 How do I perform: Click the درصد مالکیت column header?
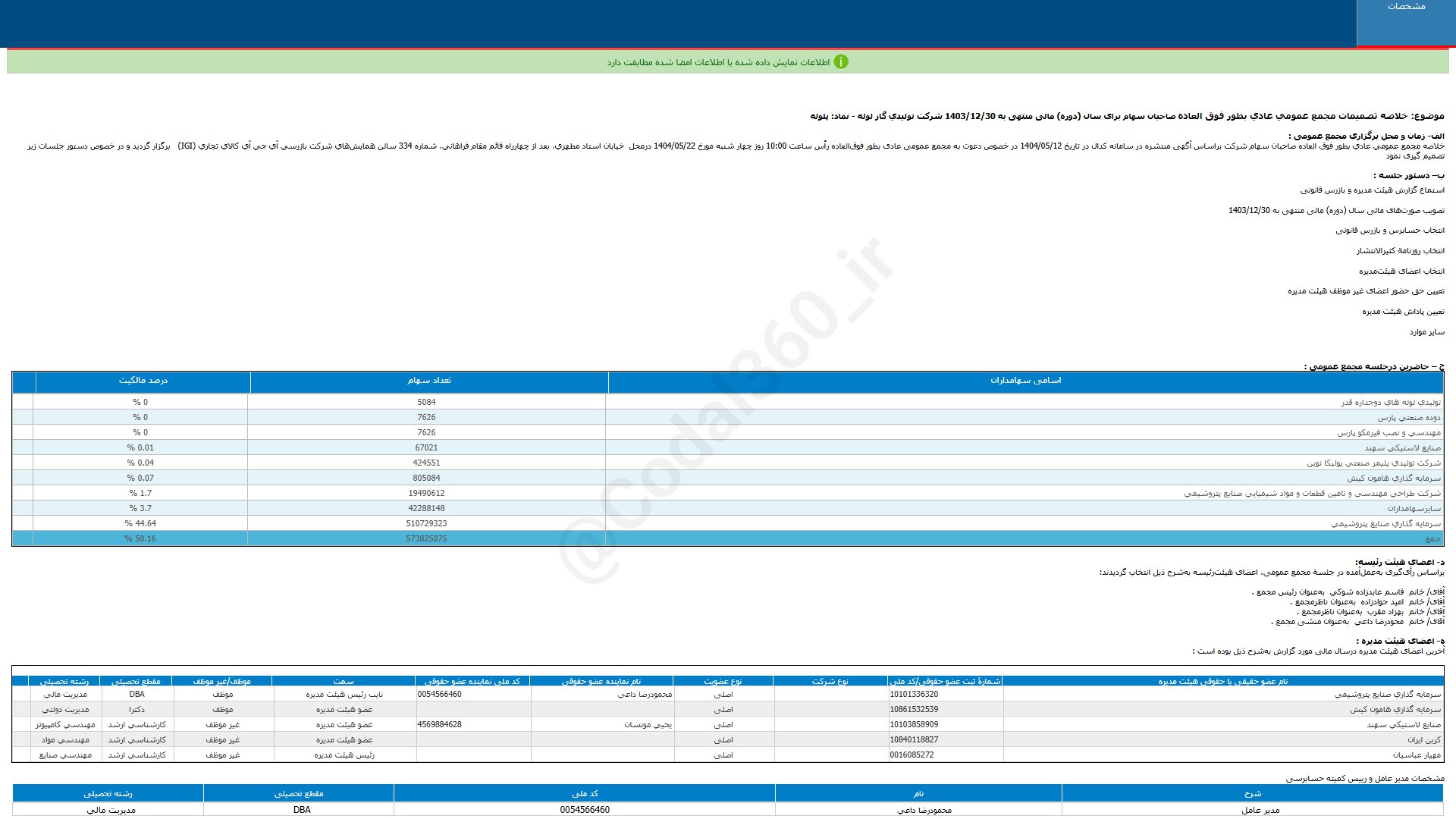pos(143,381)
